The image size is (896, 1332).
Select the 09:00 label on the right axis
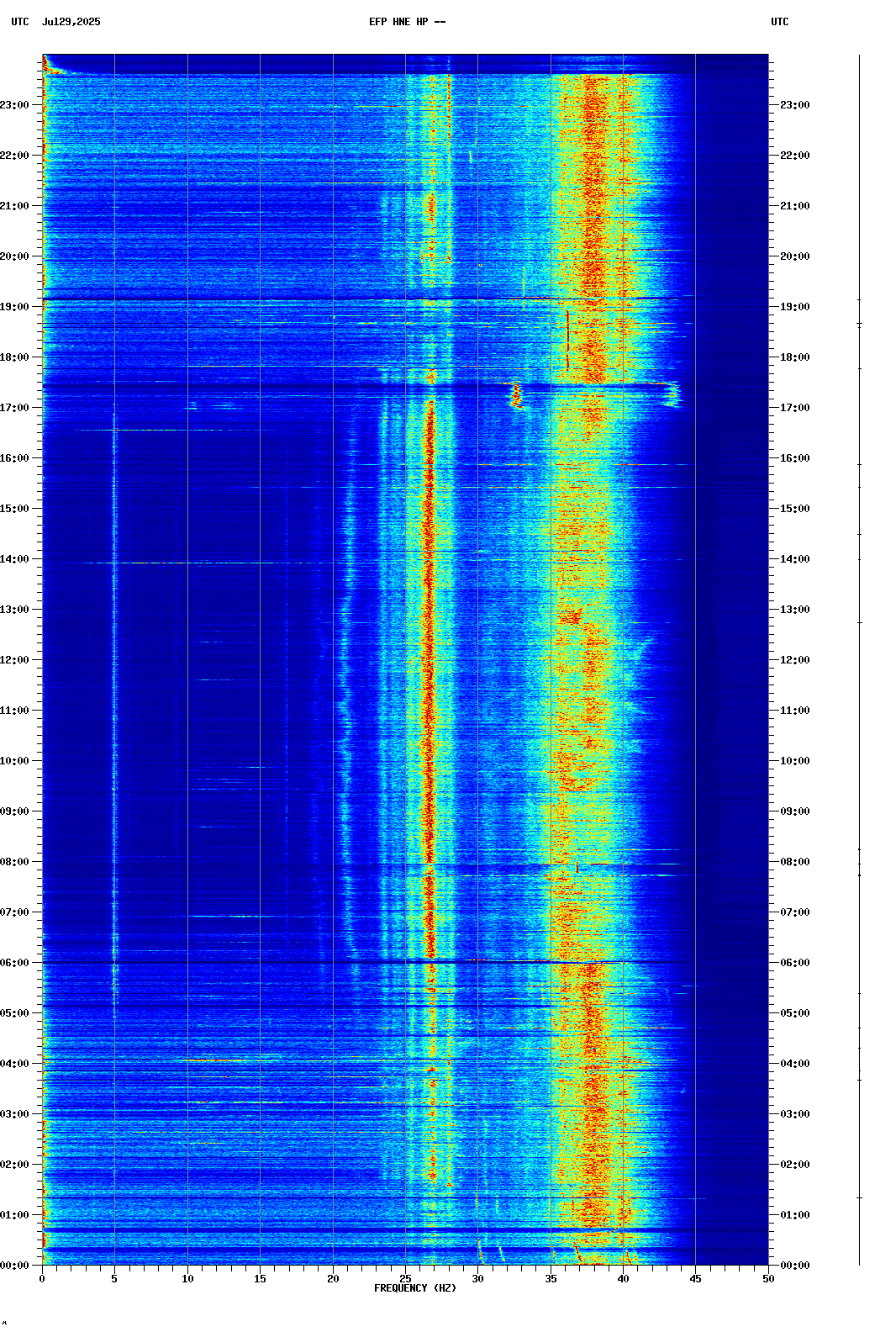(x=795, y=811)
